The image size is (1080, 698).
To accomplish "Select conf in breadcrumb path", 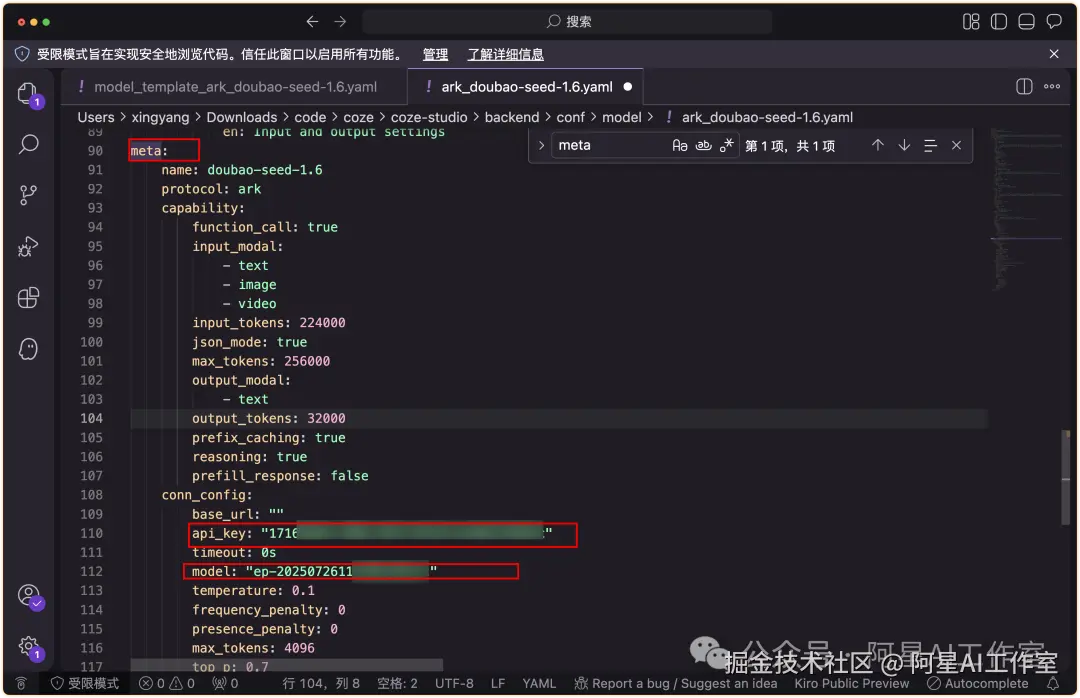I will 570,117.
